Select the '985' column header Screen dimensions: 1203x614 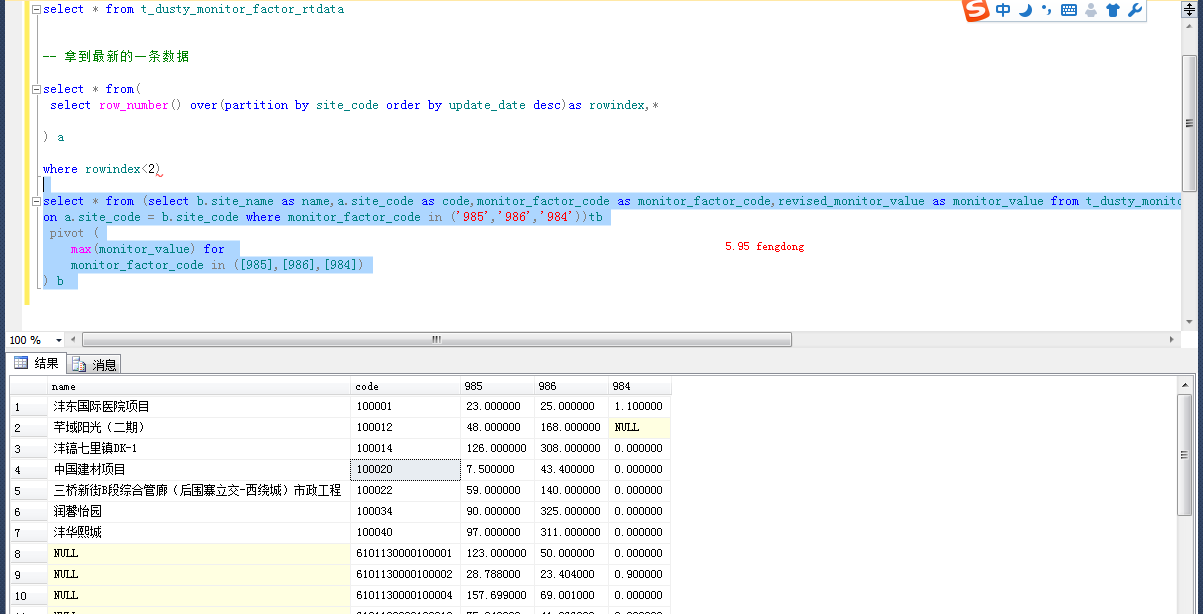[x=498, y=386]
